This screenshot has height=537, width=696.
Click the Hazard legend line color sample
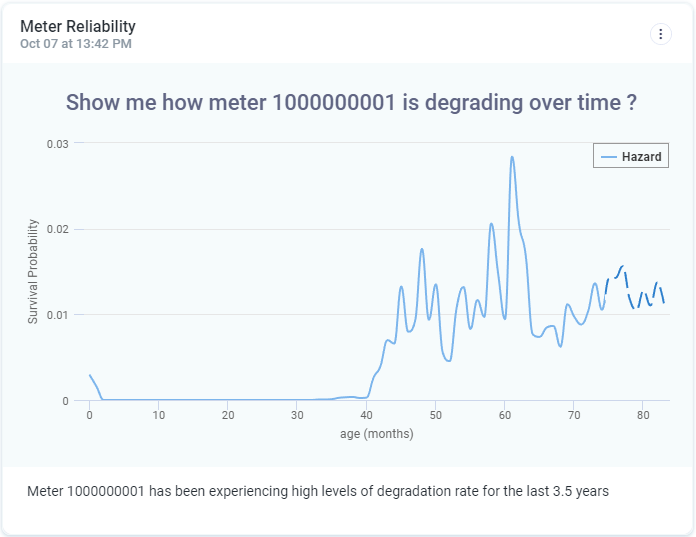[608, 157]
